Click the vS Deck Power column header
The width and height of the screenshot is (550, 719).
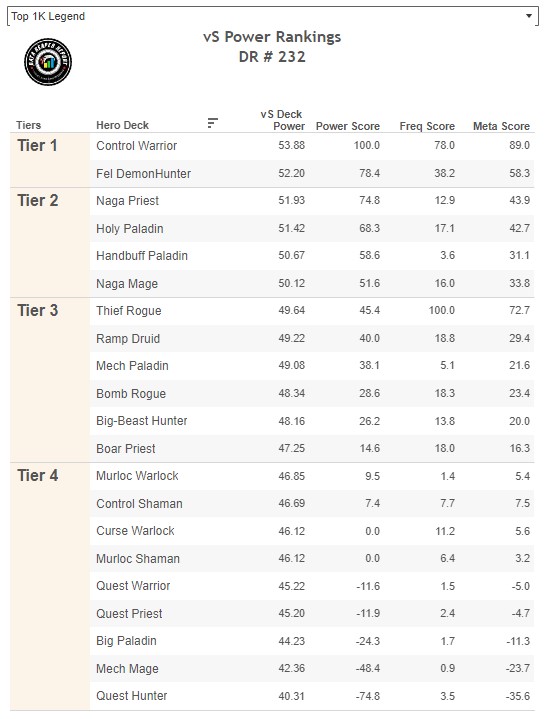(x=282, y=120)
